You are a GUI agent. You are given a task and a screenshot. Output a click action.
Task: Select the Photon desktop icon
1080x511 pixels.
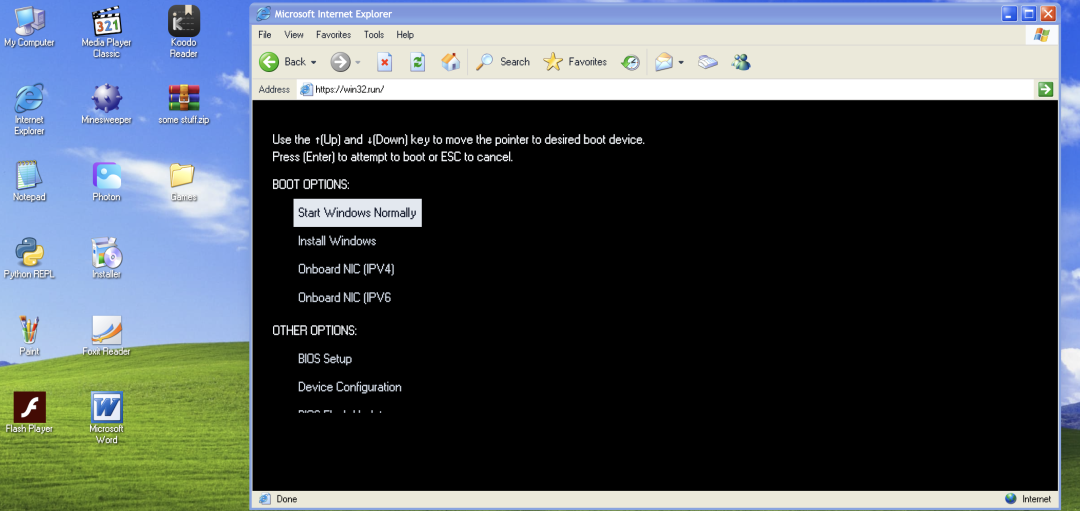106,181
